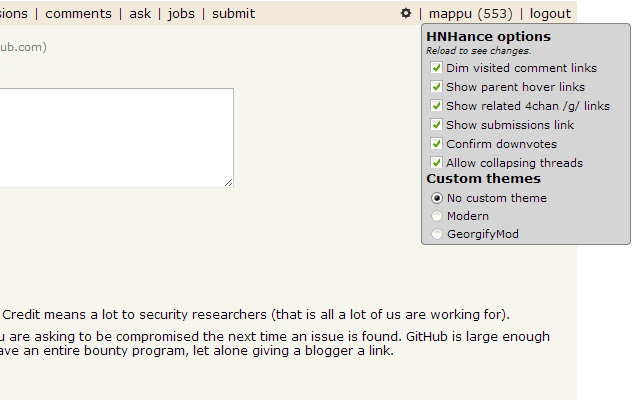Toggle Confirm downvotes checkbox

click(436, 144)
